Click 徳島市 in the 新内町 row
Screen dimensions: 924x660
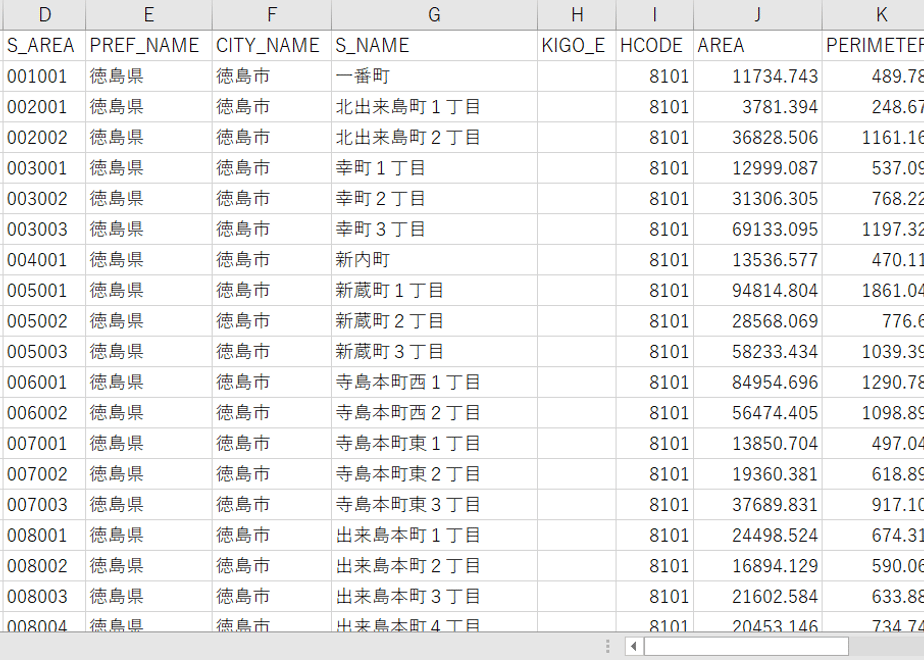(272, 260)
